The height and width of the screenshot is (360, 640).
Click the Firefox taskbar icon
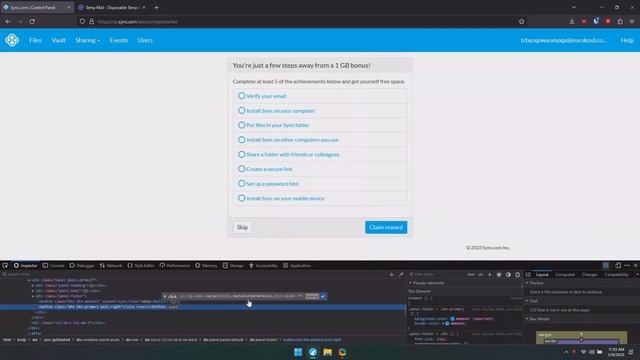[x=313, y=352]
